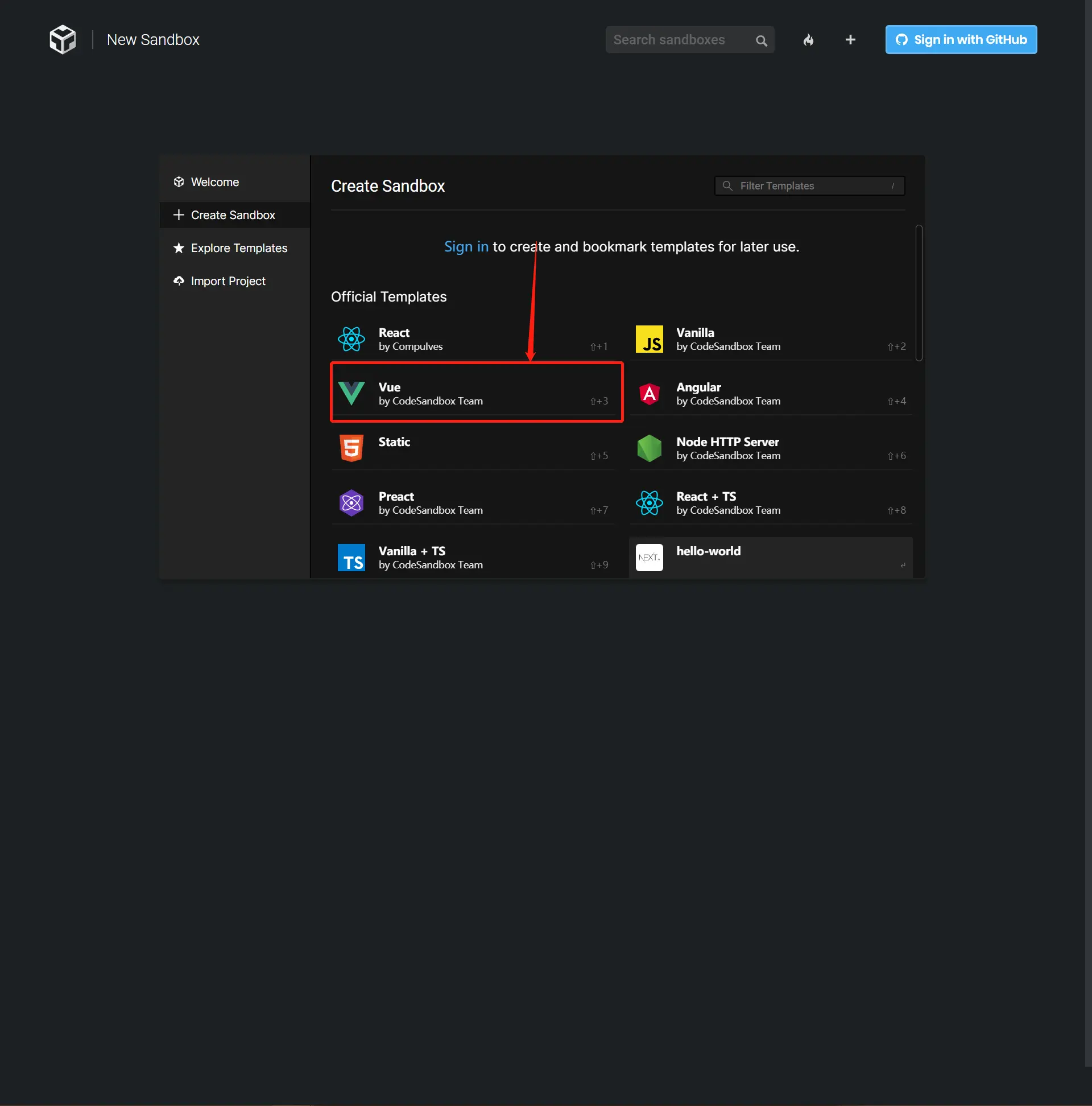The width and height of the screenshot is (1092, 1106).
Task: Choose the Vanilla JS yellow icon
Action: [649, 339]
